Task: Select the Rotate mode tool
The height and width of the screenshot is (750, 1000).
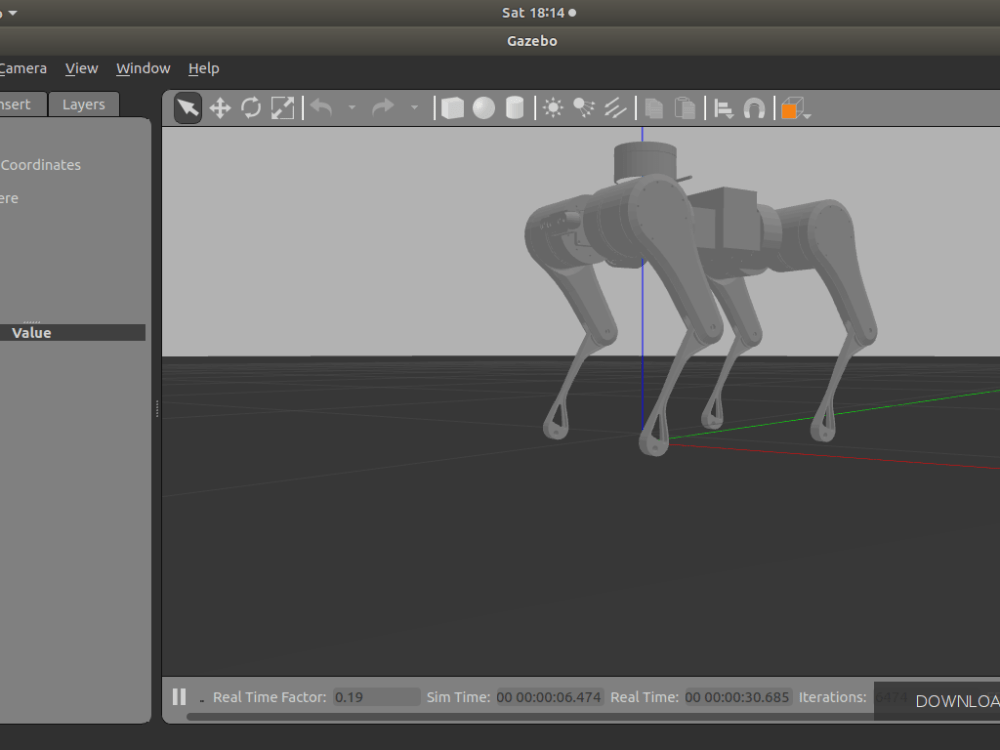Action: click(x=250, y=107)
